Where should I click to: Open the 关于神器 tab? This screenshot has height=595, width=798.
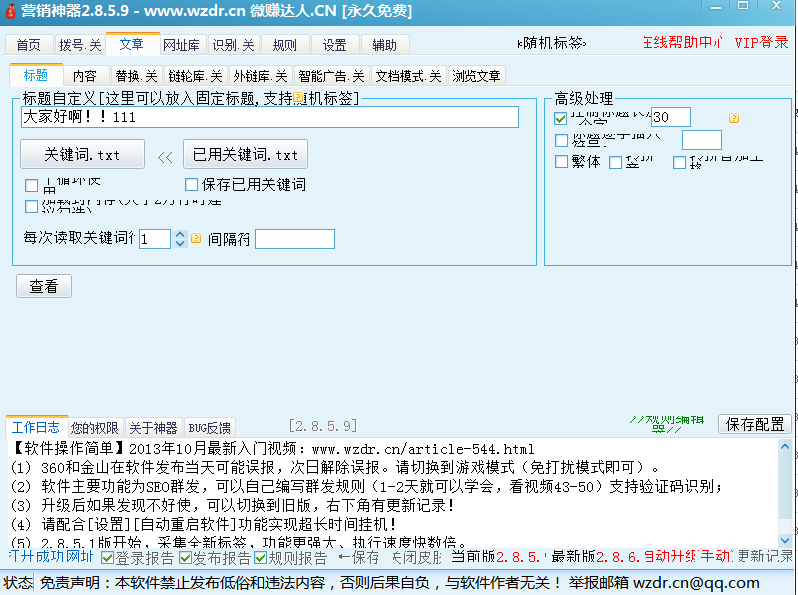click(x=153, y=428)
